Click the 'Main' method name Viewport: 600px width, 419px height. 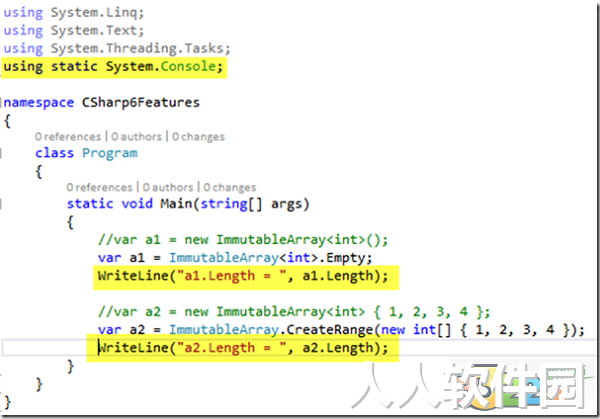(176, 204)
